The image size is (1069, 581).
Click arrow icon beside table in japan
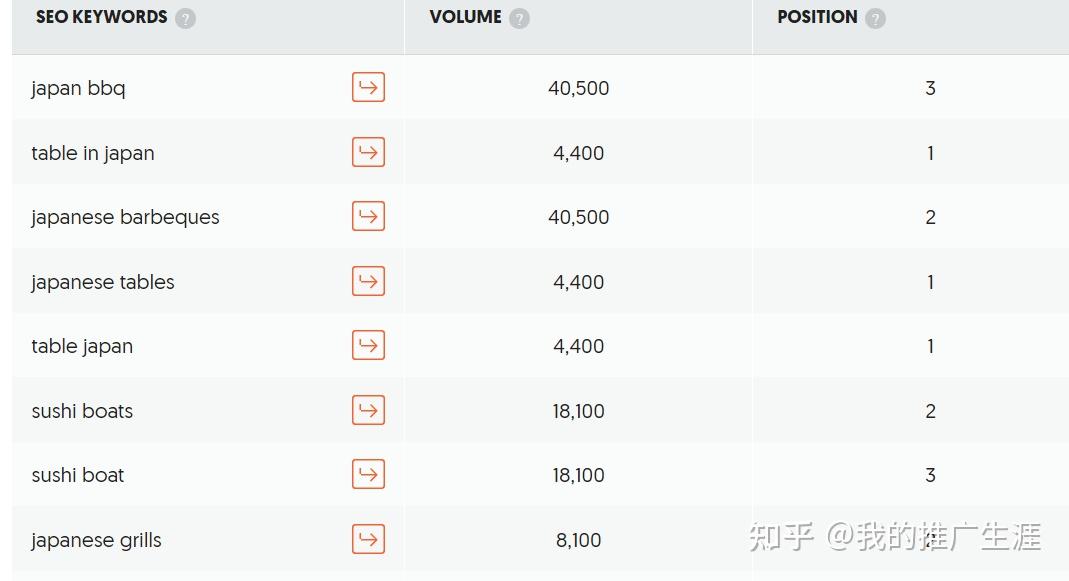coord(368,152)
